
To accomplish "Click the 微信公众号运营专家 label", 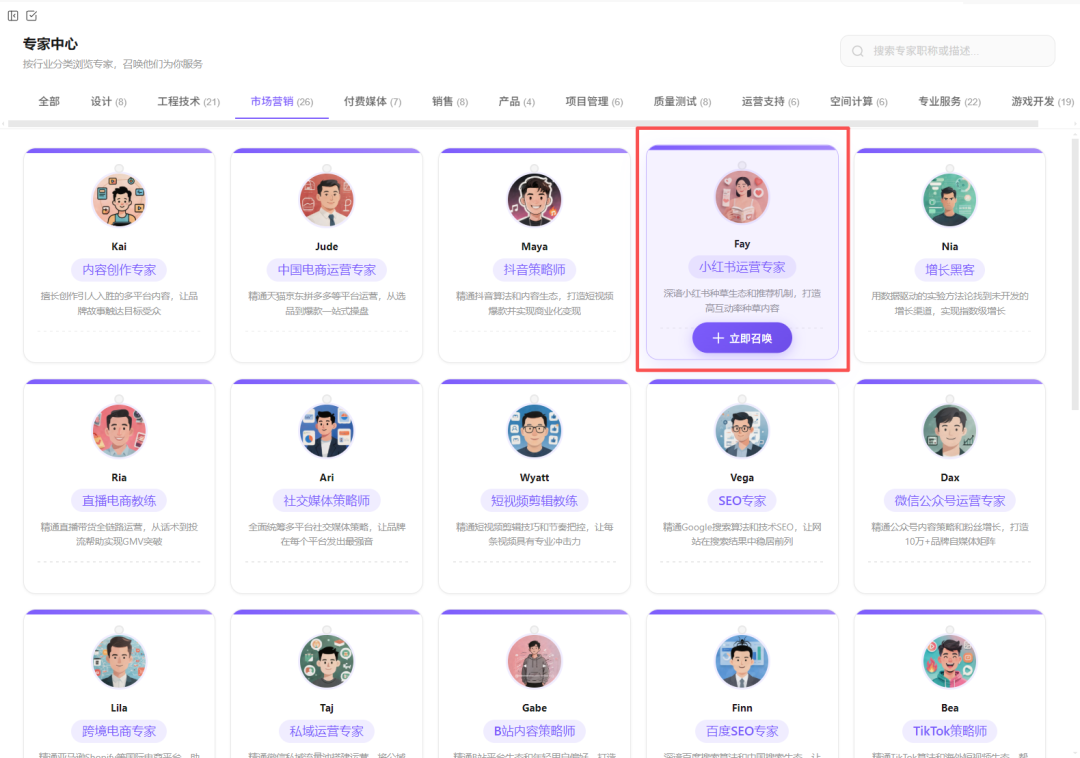I will pyautogui.click(x=949, y=500).
